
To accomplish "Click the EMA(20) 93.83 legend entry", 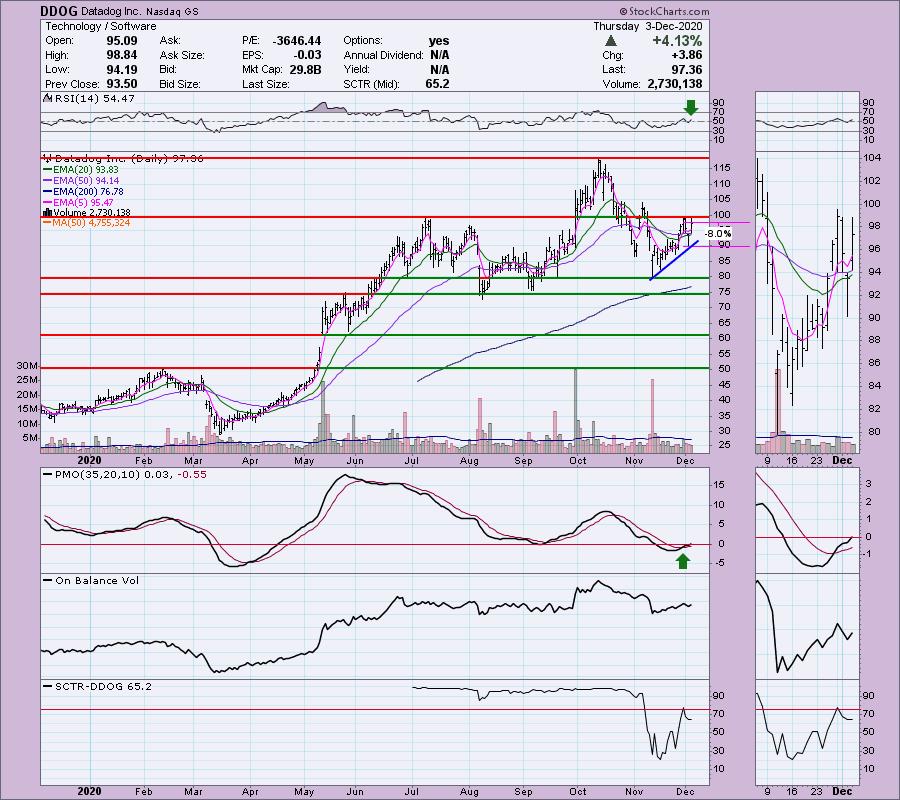I will [80, 170].
